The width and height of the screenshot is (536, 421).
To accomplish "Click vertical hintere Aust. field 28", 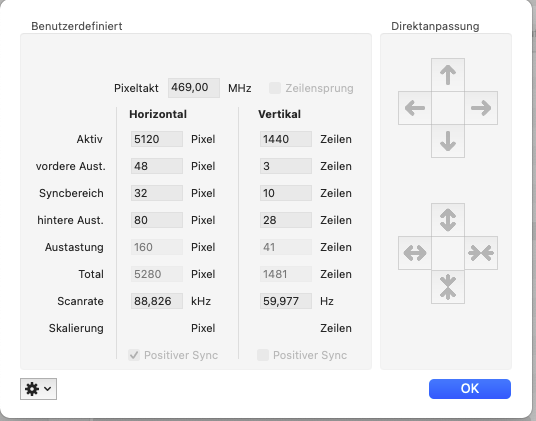I will (x=286, y=220).
